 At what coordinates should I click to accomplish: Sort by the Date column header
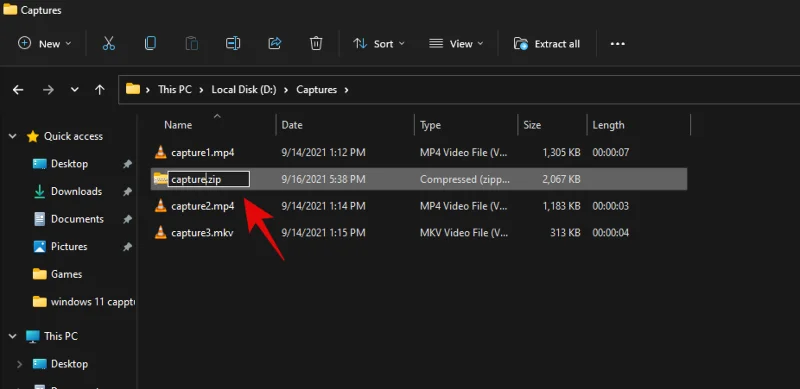[292, 125]
